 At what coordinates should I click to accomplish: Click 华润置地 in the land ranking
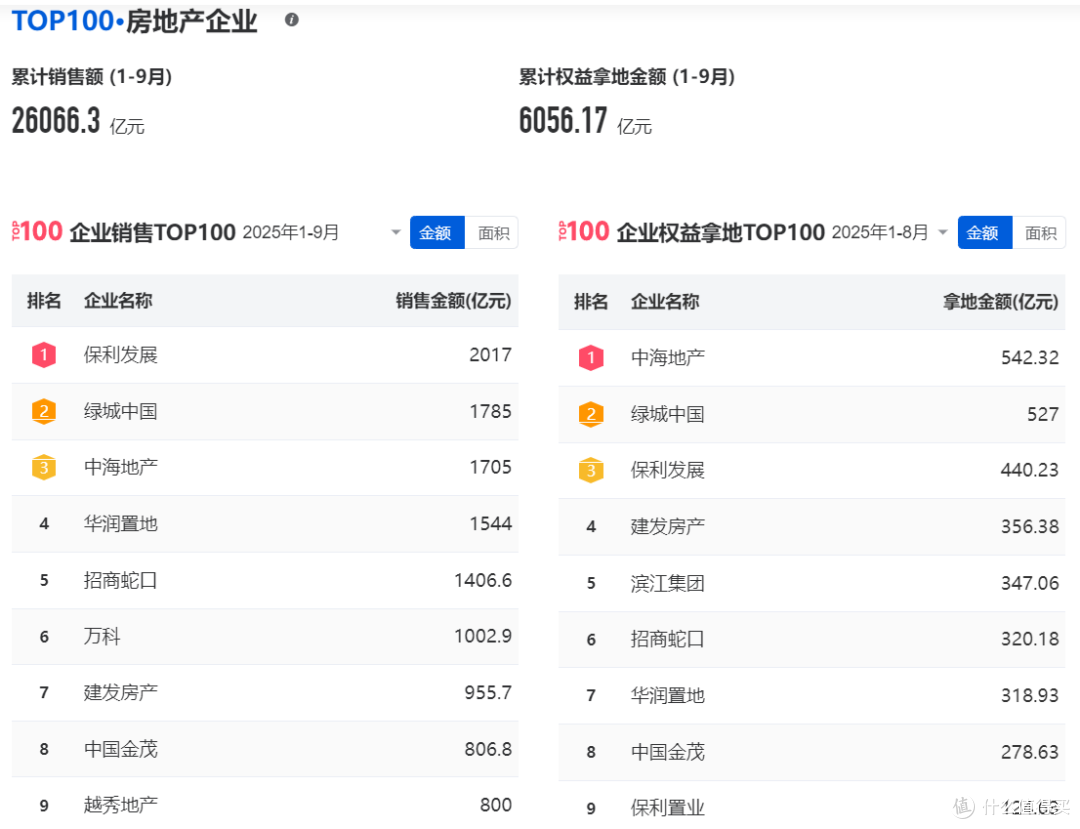click(667, 695)
